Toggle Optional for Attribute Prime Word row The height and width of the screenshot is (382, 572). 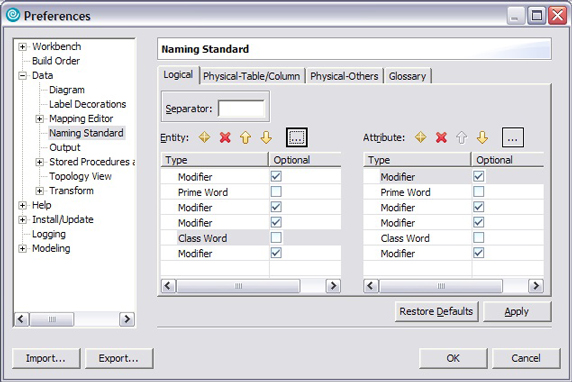click(x=479, y=192)
